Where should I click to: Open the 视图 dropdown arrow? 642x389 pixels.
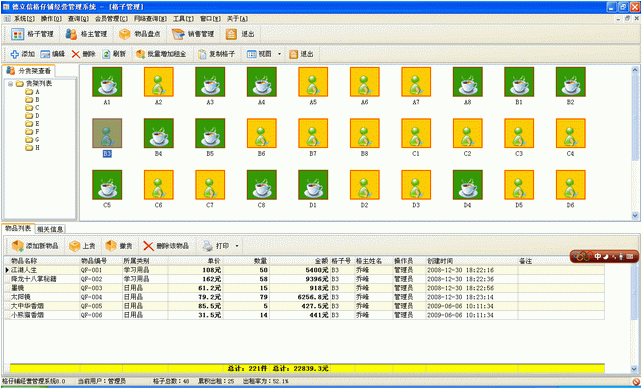tap(279, 54)
